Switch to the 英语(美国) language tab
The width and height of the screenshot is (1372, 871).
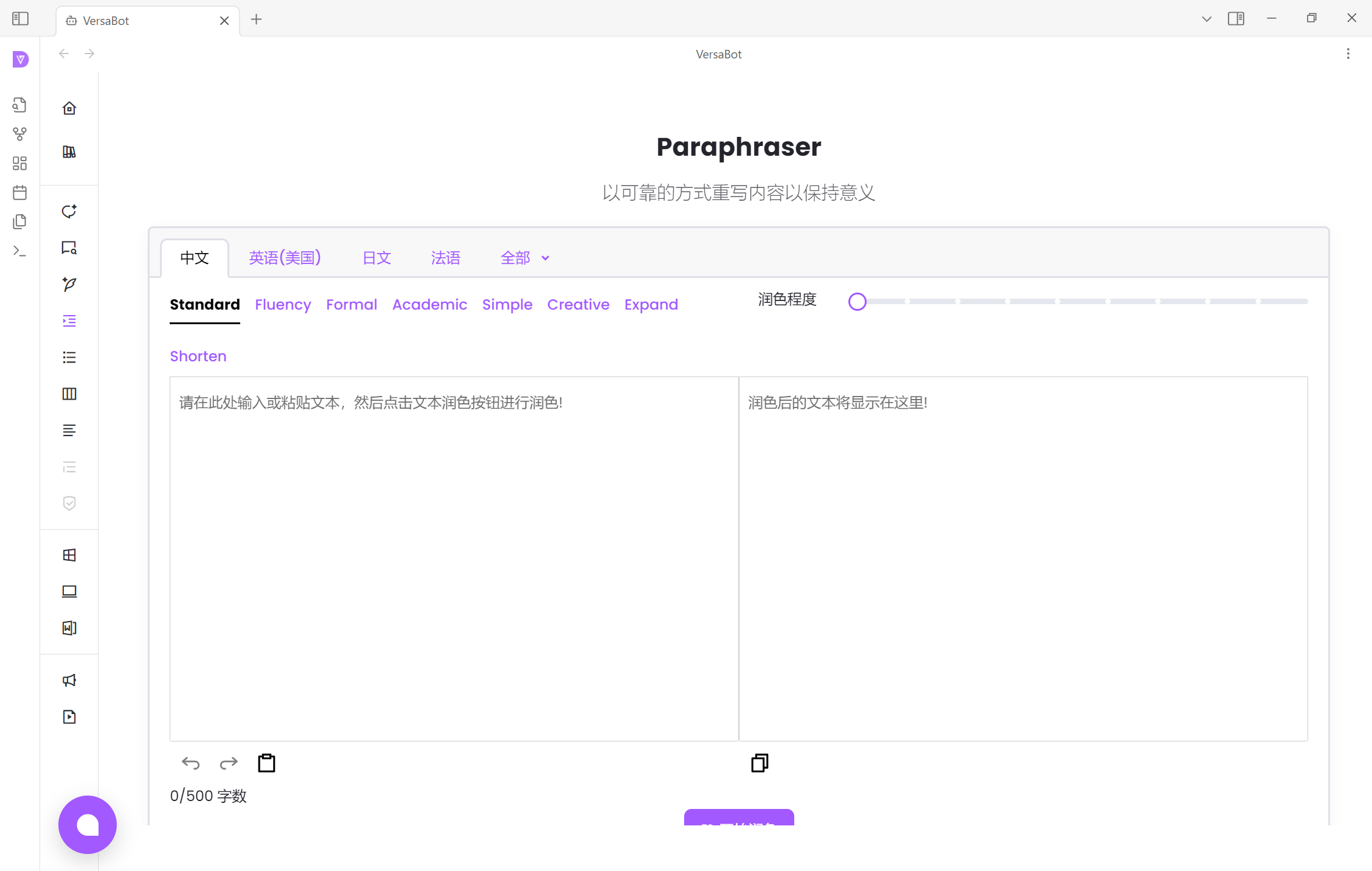coord(285,258)
